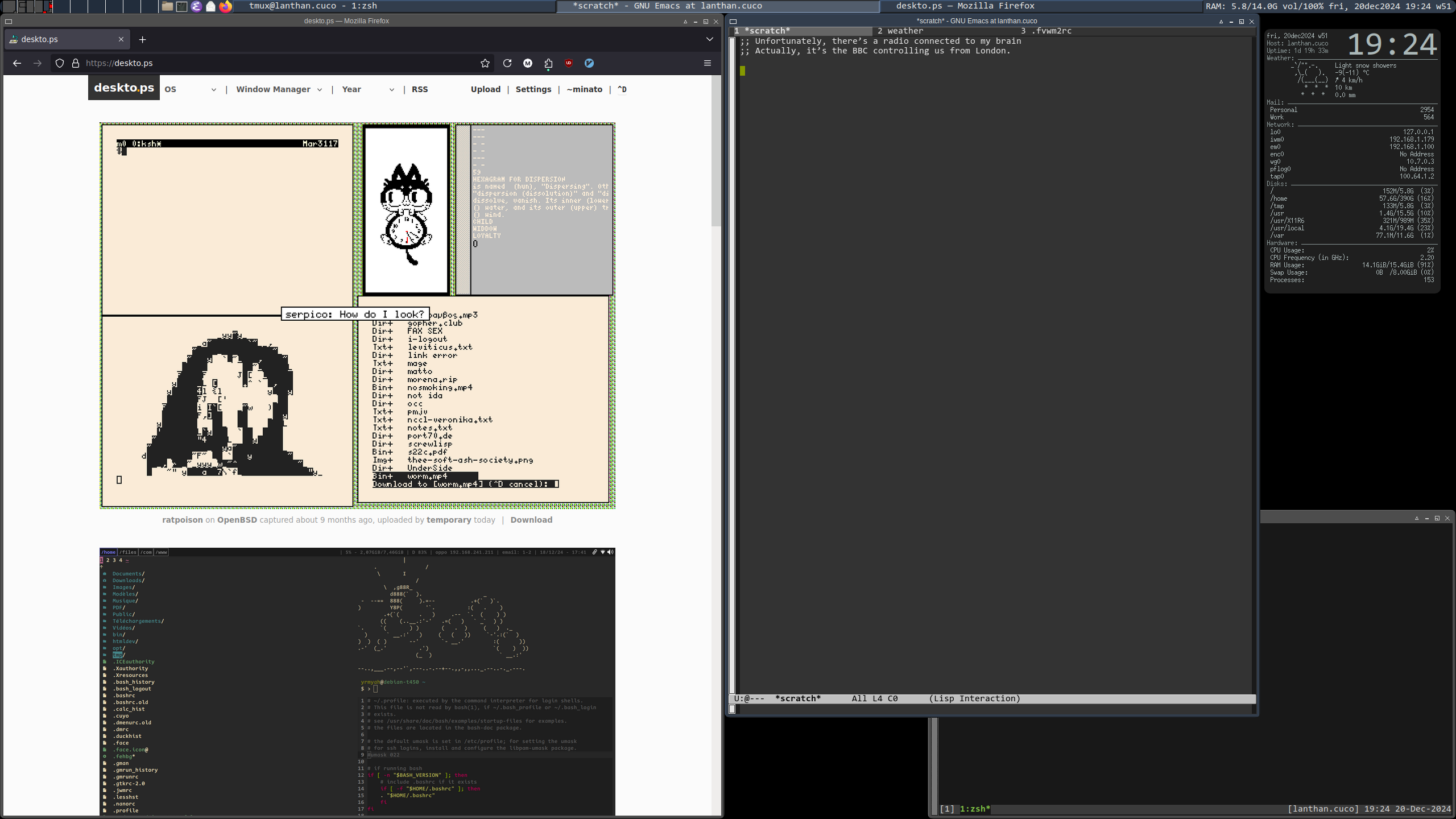Reload the deskto.ps page
Screen dimensions: 1456x819
[507, 63]
